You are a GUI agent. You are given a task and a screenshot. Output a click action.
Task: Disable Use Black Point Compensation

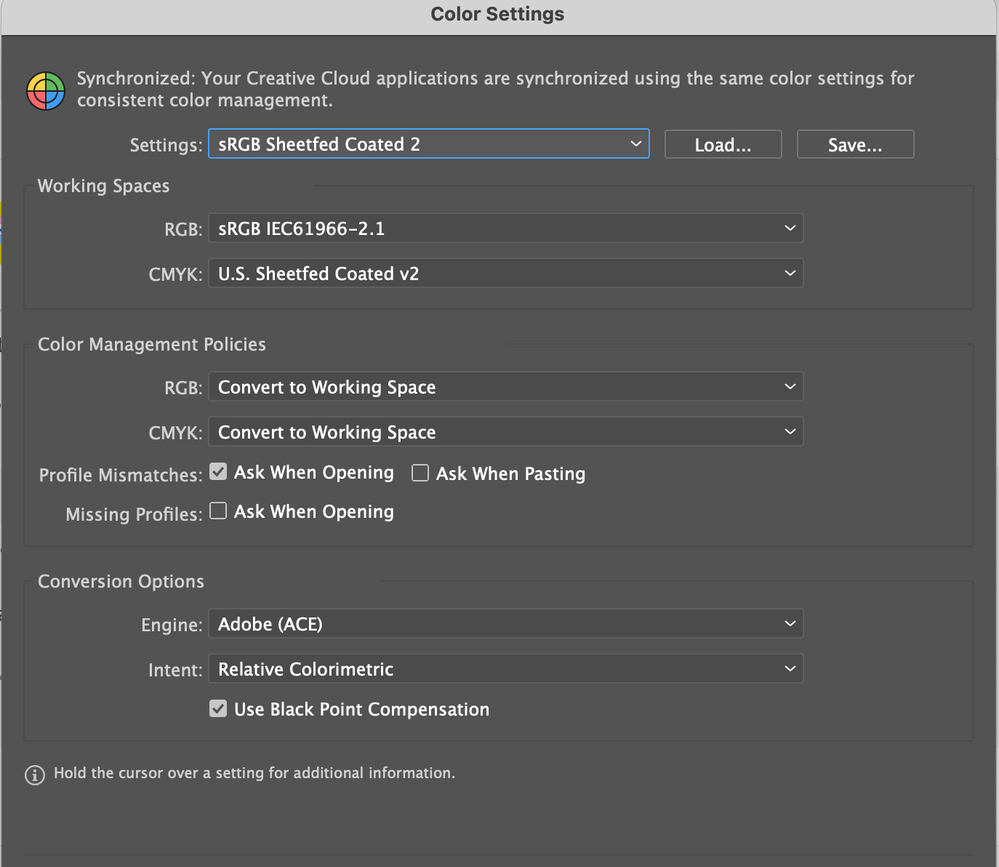pos(218,708)
